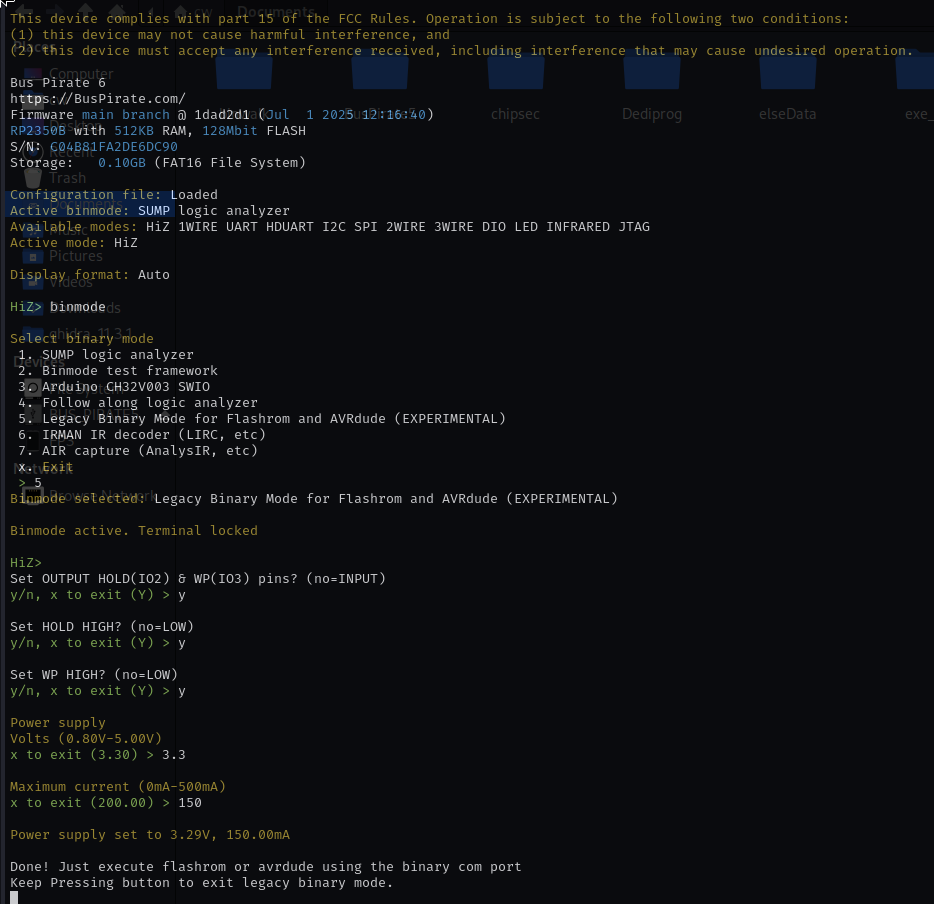This screenshot has width=934, height=904.
Task: Click list option '1. SUMP logic analyzer'
Action: (106, 354)
